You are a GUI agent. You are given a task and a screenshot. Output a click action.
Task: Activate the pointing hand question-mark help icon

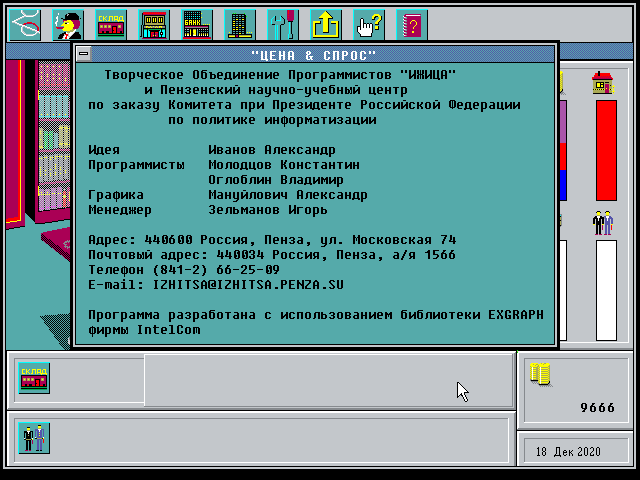369,25
